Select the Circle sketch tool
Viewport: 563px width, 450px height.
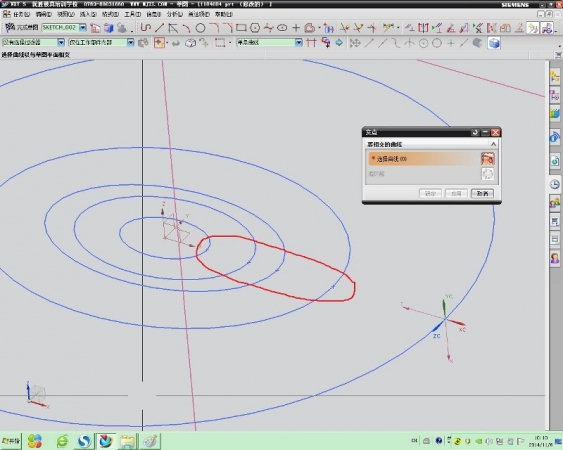pos(200,28)
